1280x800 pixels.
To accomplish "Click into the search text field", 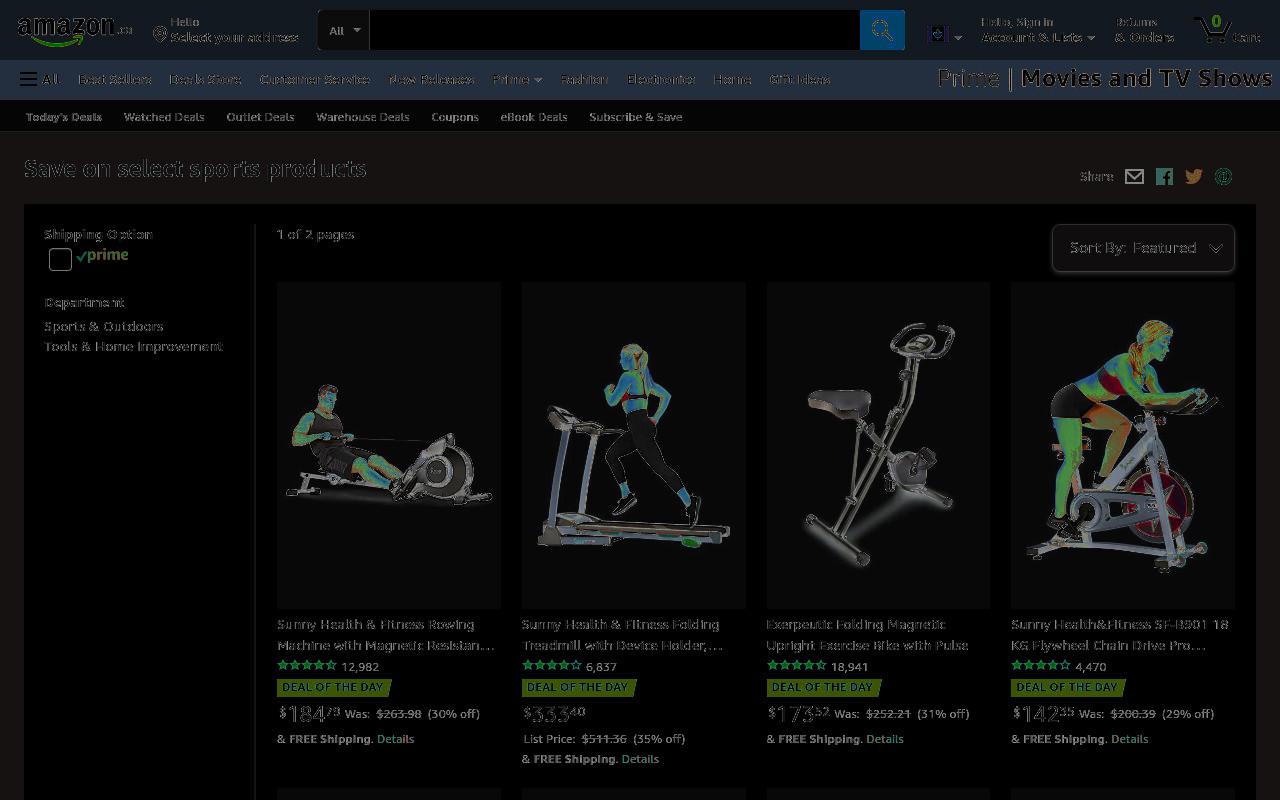I will coord(615,30).
